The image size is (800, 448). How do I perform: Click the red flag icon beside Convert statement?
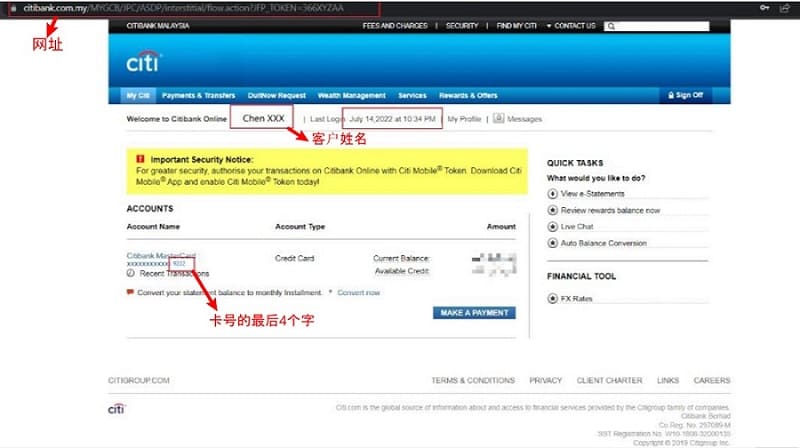[130, 292]
